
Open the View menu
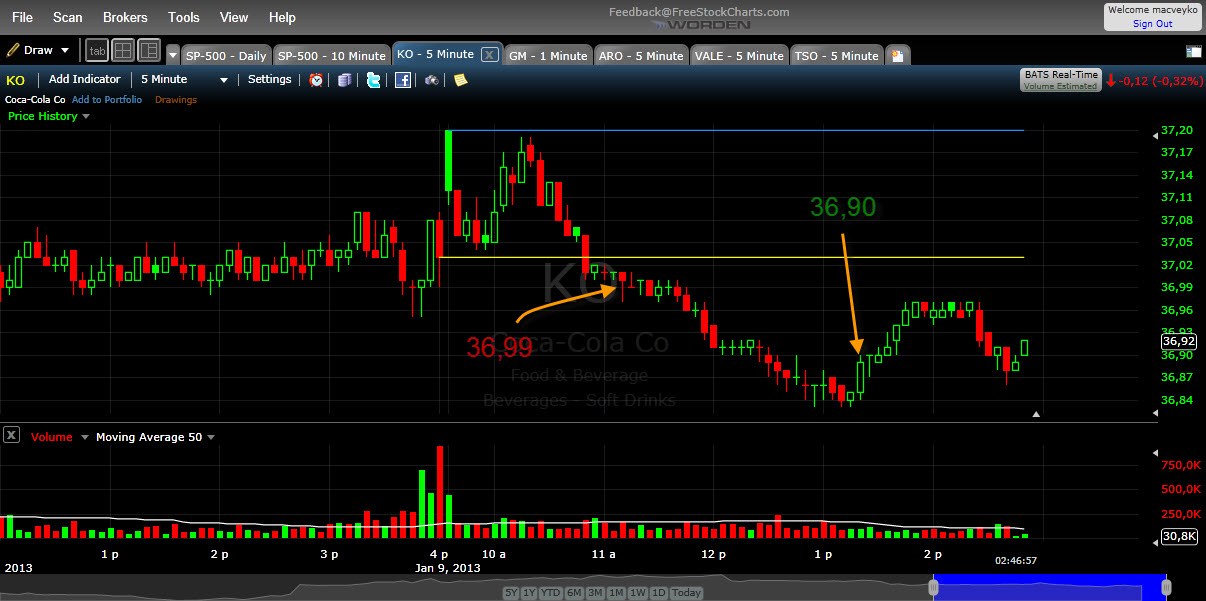pos(234,17)
